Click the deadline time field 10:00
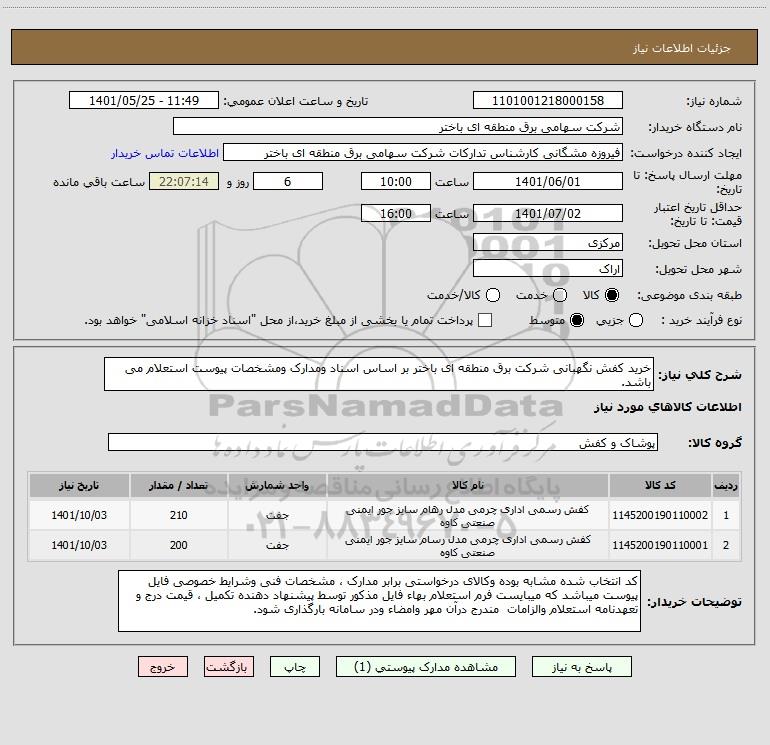770x745 pixels. tap(396, 181)
